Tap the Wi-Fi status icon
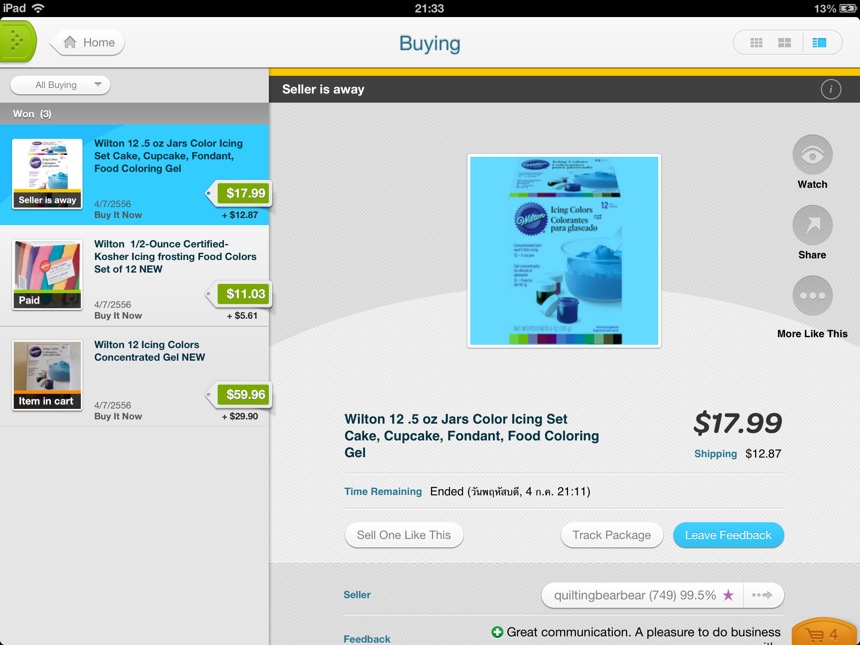 pyautogui.click(x=38, y=8)
